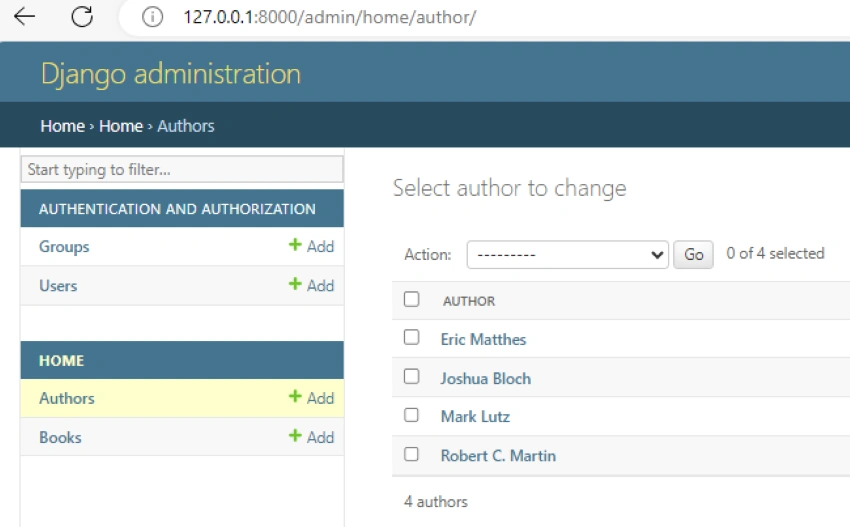Viewport: 850px width, 527px height.
Task: Open Users in the sidebar
Action: 58,286
